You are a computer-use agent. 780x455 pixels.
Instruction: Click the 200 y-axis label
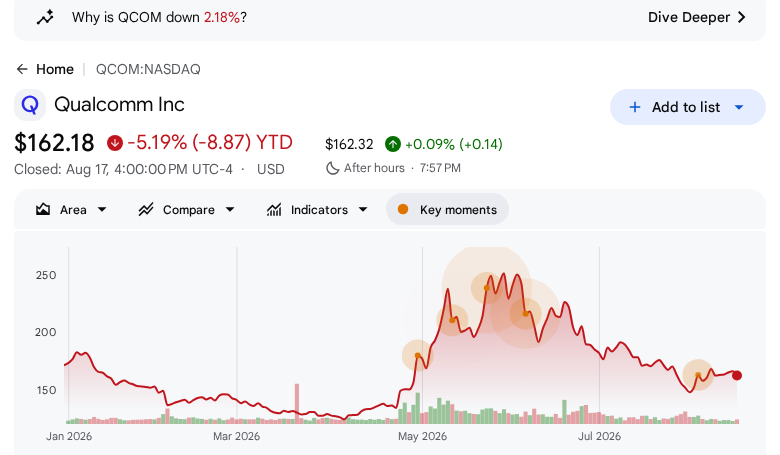pyautogui.click(x=45, y=332)
